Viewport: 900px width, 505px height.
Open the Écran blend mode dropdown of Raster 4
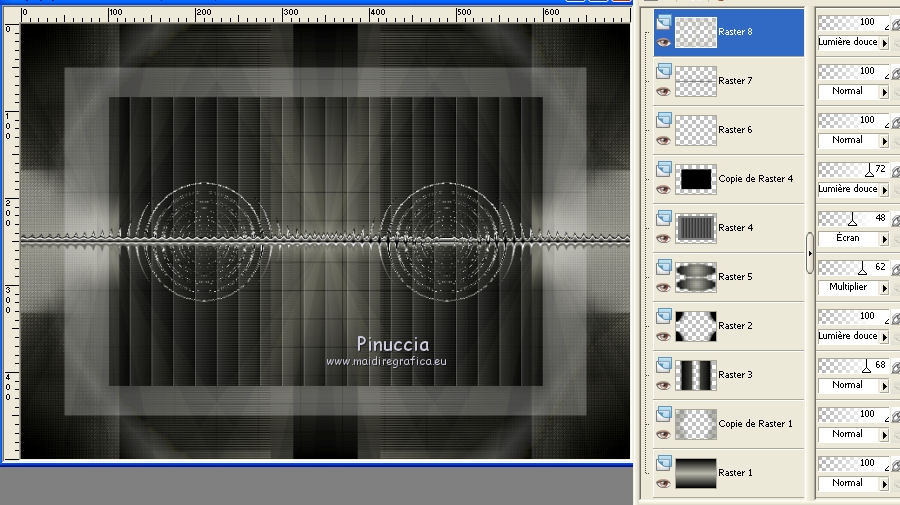click(x=854, y=238)
